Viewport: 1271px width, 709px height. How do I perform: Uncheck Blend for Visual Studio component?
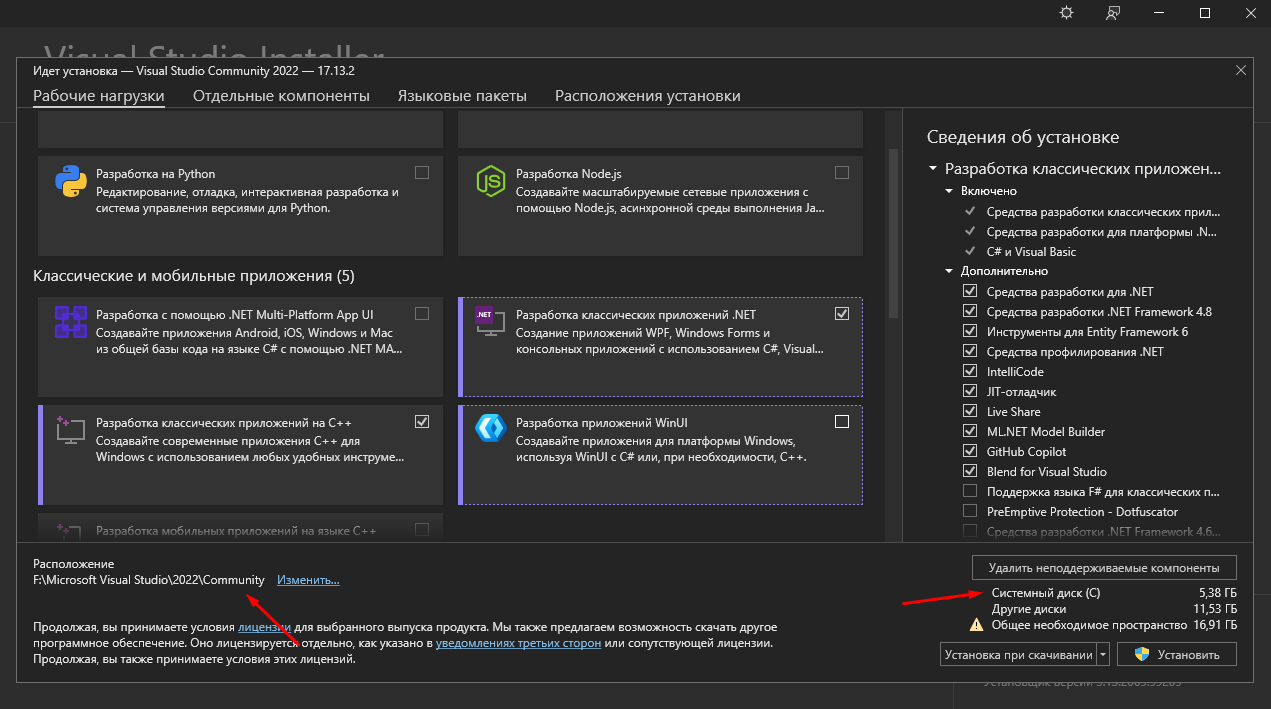(x=969, y=471)
